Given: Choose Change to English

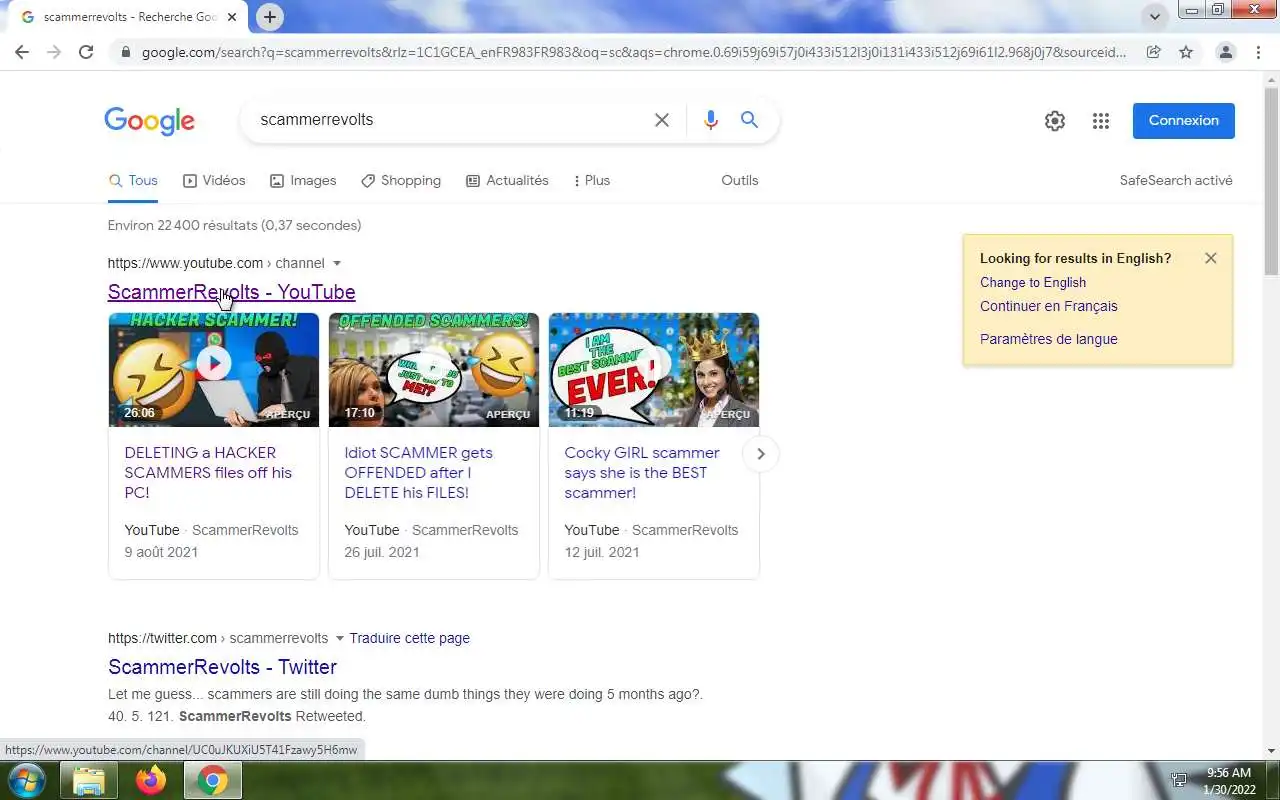Looking at the screenshot, I should tap(1033, 282).
